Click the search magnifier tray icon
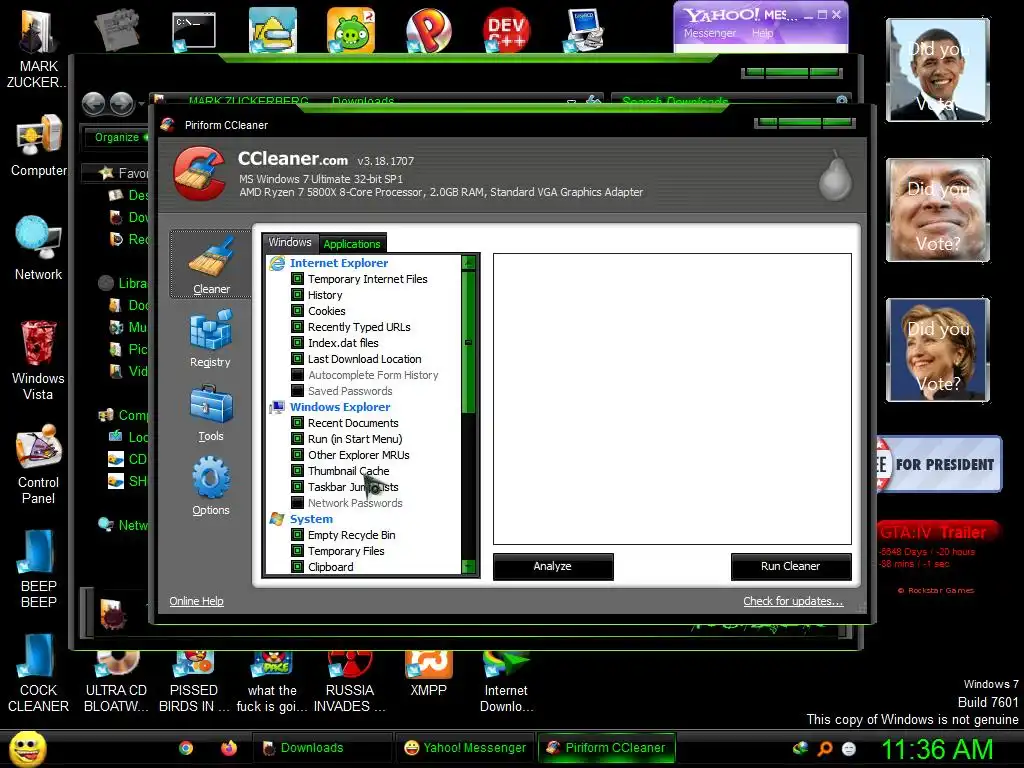Screen dimensions: 1024x768 coord(825,748)
